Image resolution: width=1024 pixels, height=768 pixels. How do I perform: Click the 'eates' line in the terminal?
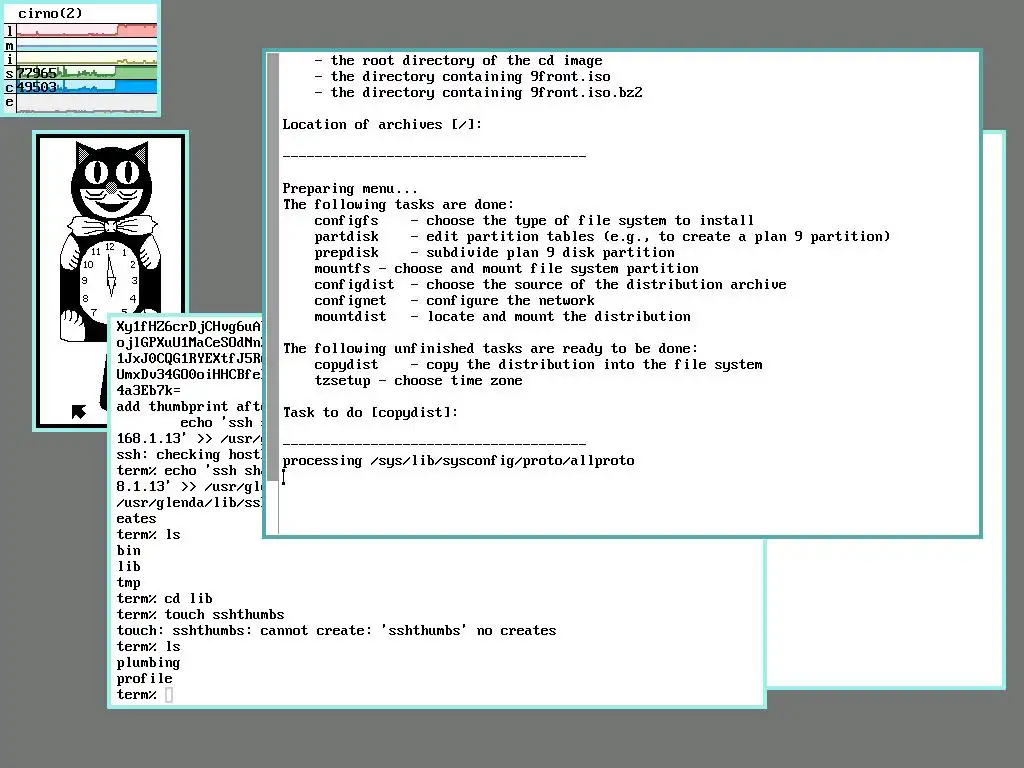click(136, 519)
